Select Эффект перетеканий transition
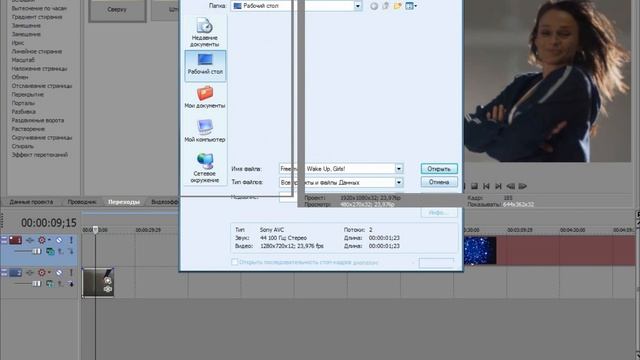Screen dimensions: 640x360 [x=40, y=155]
